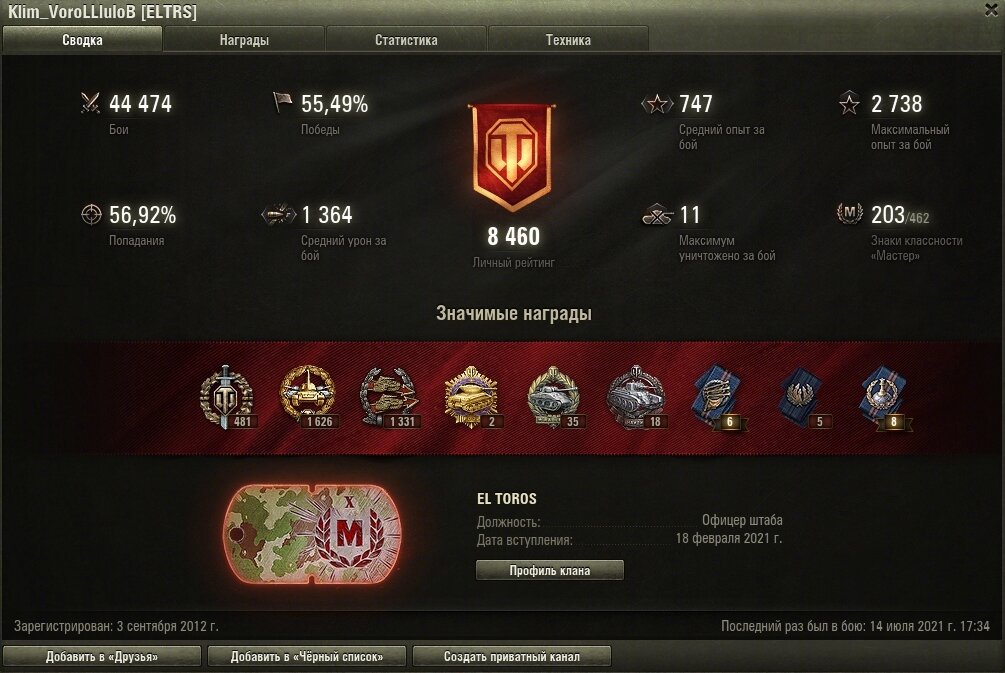
Task: Close the player profile window
Action: (992, 10)
